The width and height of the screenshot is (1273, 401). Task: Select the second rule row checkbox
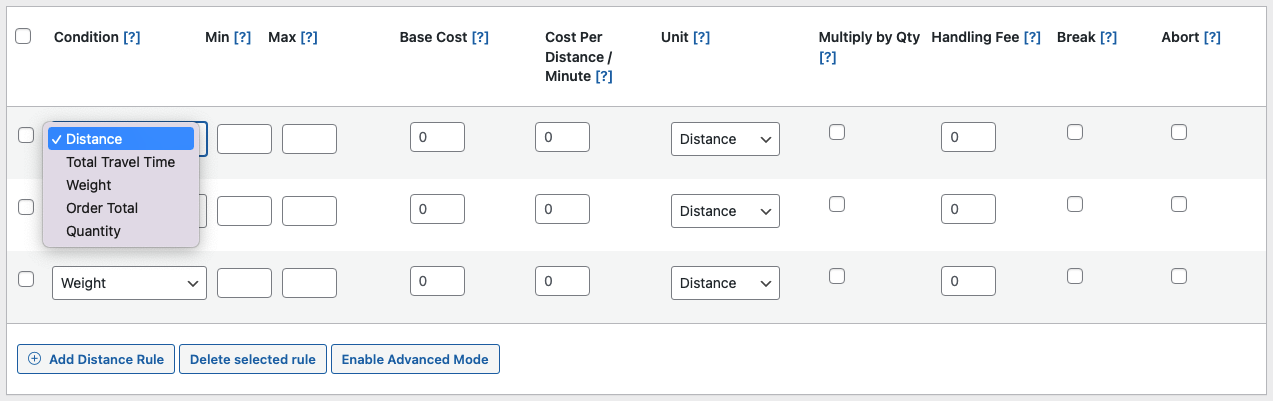(26, 207)
